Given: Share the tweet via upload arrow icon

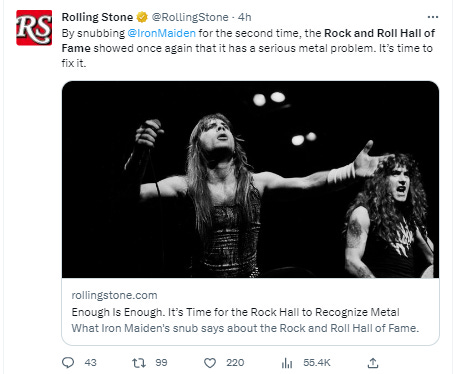Looking at the screenshot, I should [373, 363].
